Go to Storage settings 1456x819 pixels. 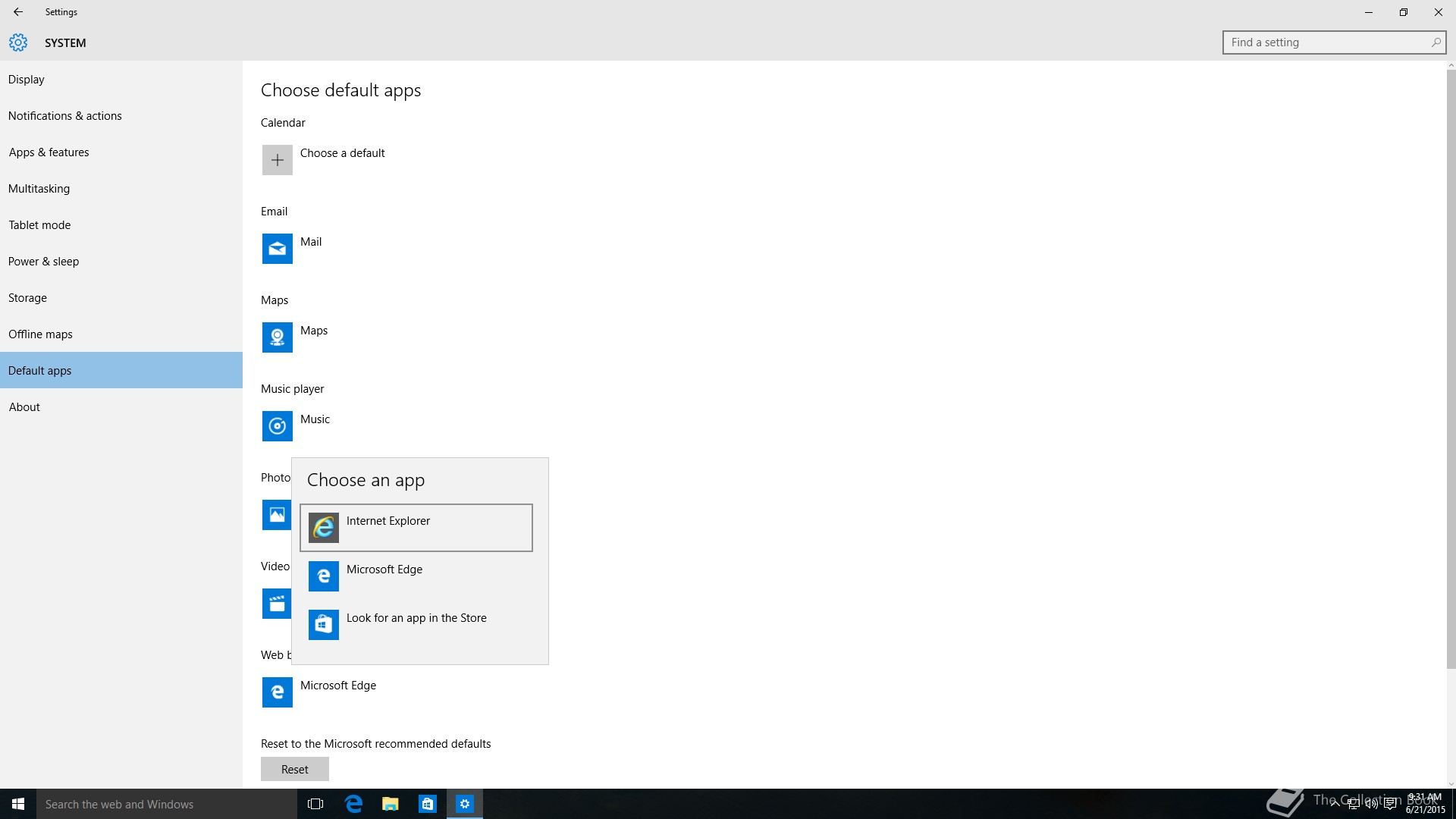coord(121,298)
